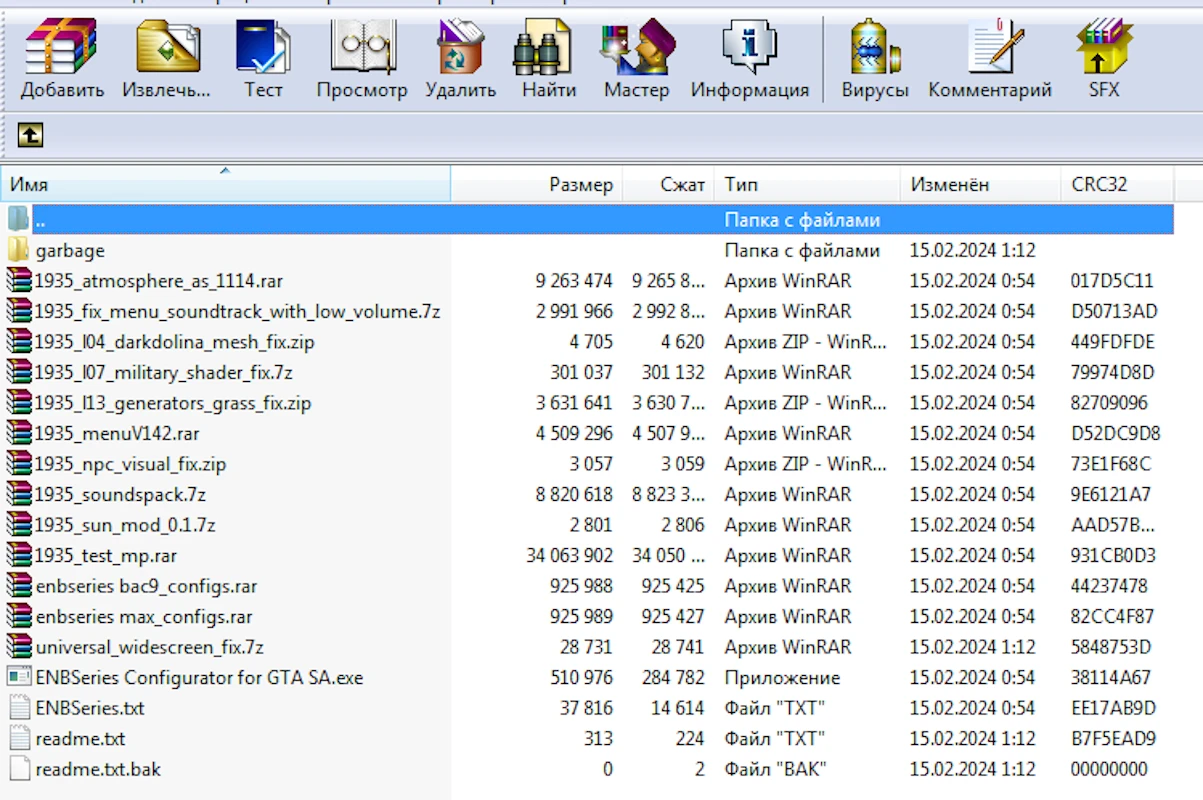Click the Извлечь (Extract) toolbar icon
This screenshot has width=1203, height=800.
(167, 50)
